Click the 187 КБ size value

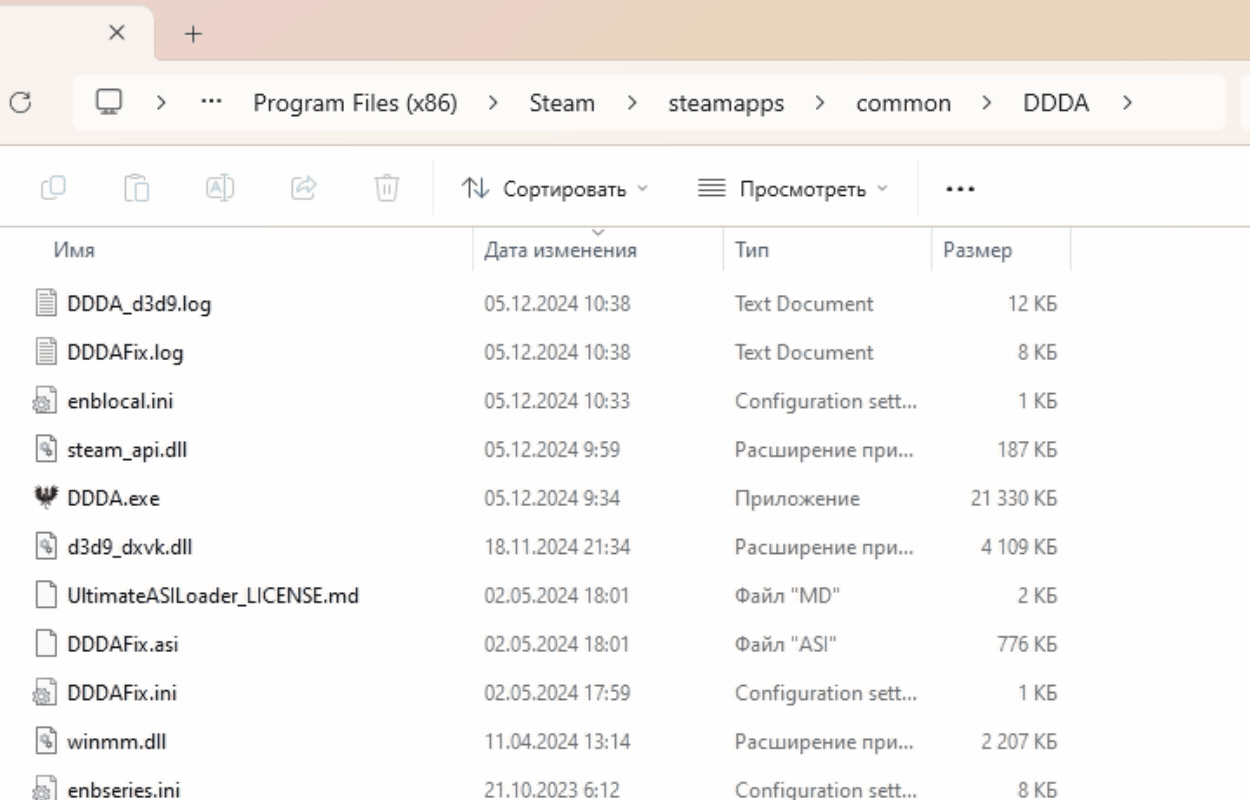[1027, 450]
